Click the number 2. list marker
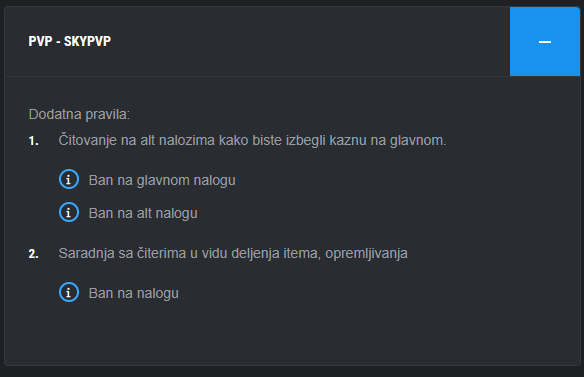 (x=34, y=254)
